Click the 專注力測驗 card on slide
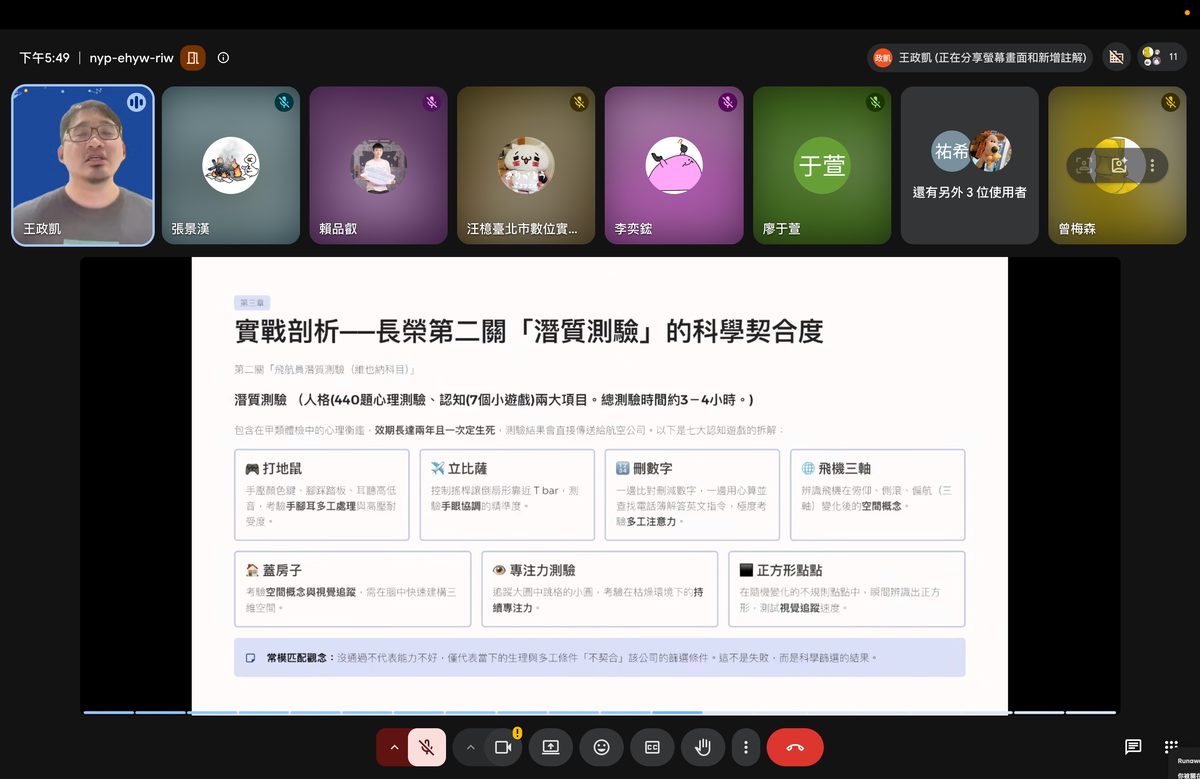 [600, 589]
